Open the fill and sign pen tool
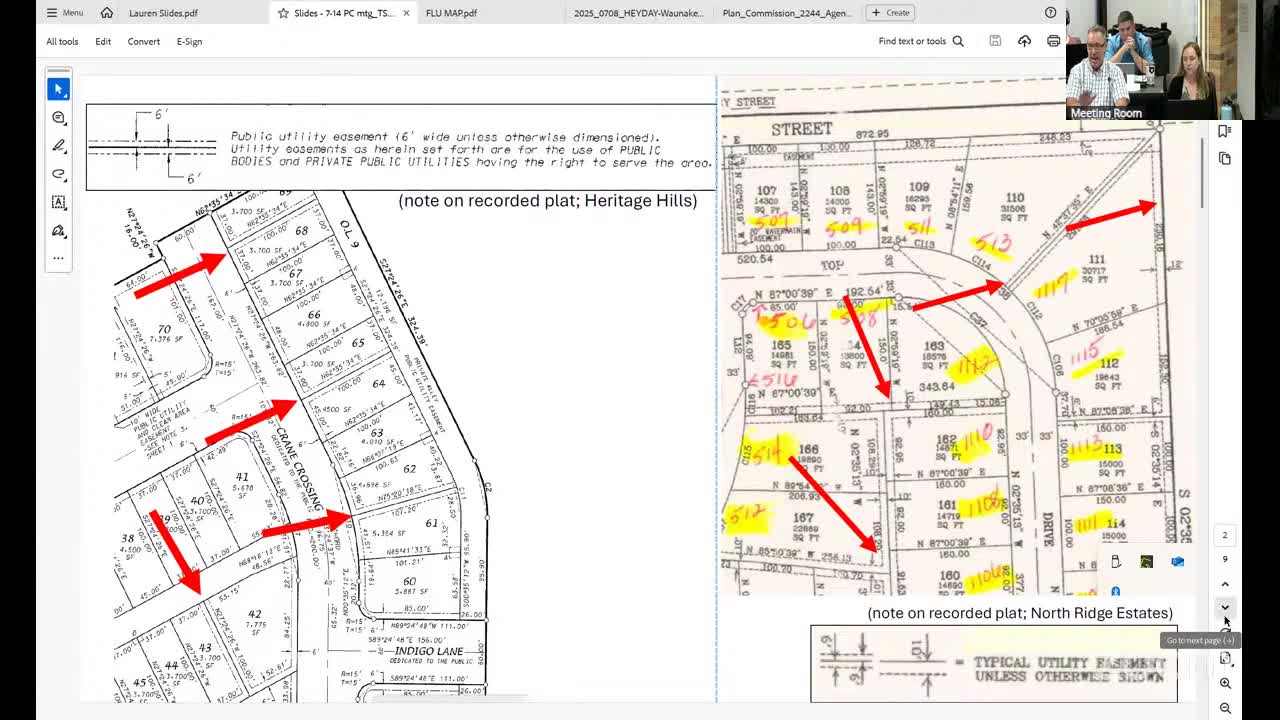Viewport: 1280px width, 720px height. tap(58, 230)
